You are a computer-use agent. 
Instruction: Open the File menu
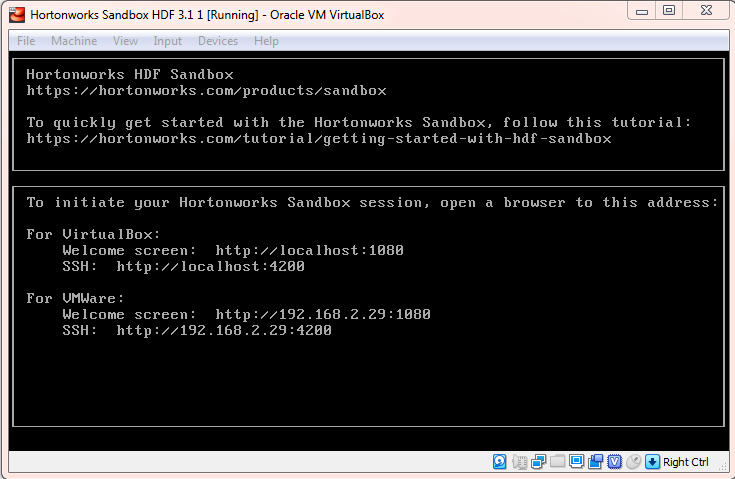[x=26, y=41]
